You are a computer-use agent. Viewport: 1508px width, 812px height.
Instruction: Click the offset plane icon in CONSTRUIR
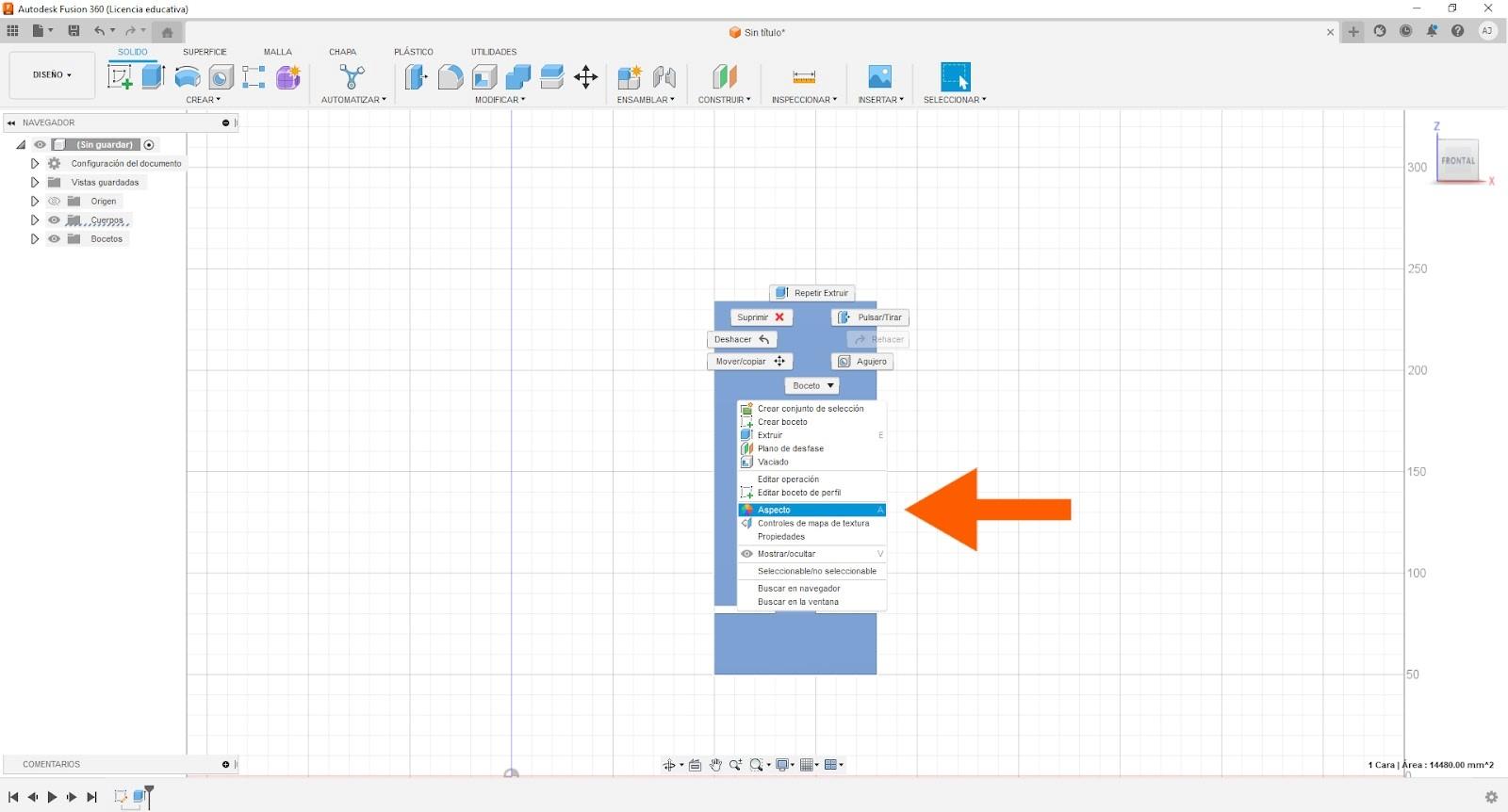coord(724,77)
